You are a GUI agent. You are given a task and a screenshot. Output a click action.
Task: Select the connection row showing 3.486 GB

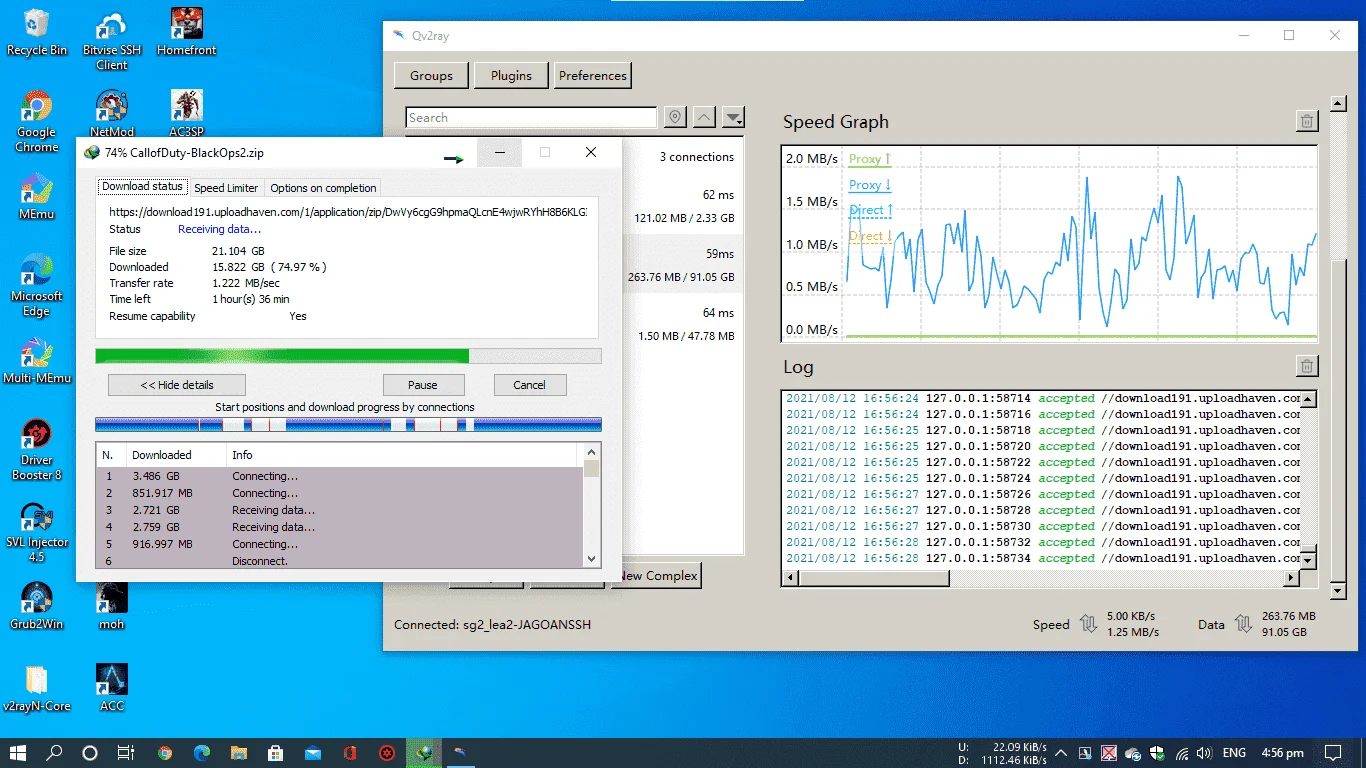click(340, 476)
